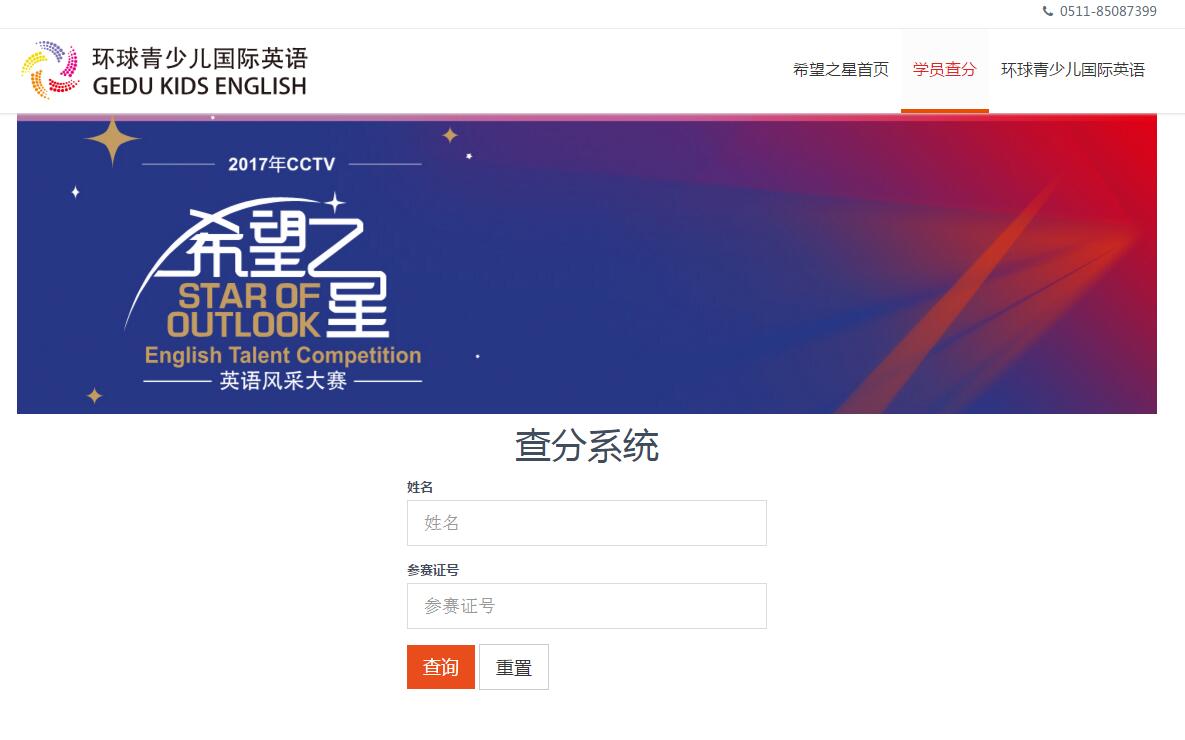Click the 重置 reset button
This screenshot has width=1185, height=740.
pyautogui.click(x=514, y=667)
